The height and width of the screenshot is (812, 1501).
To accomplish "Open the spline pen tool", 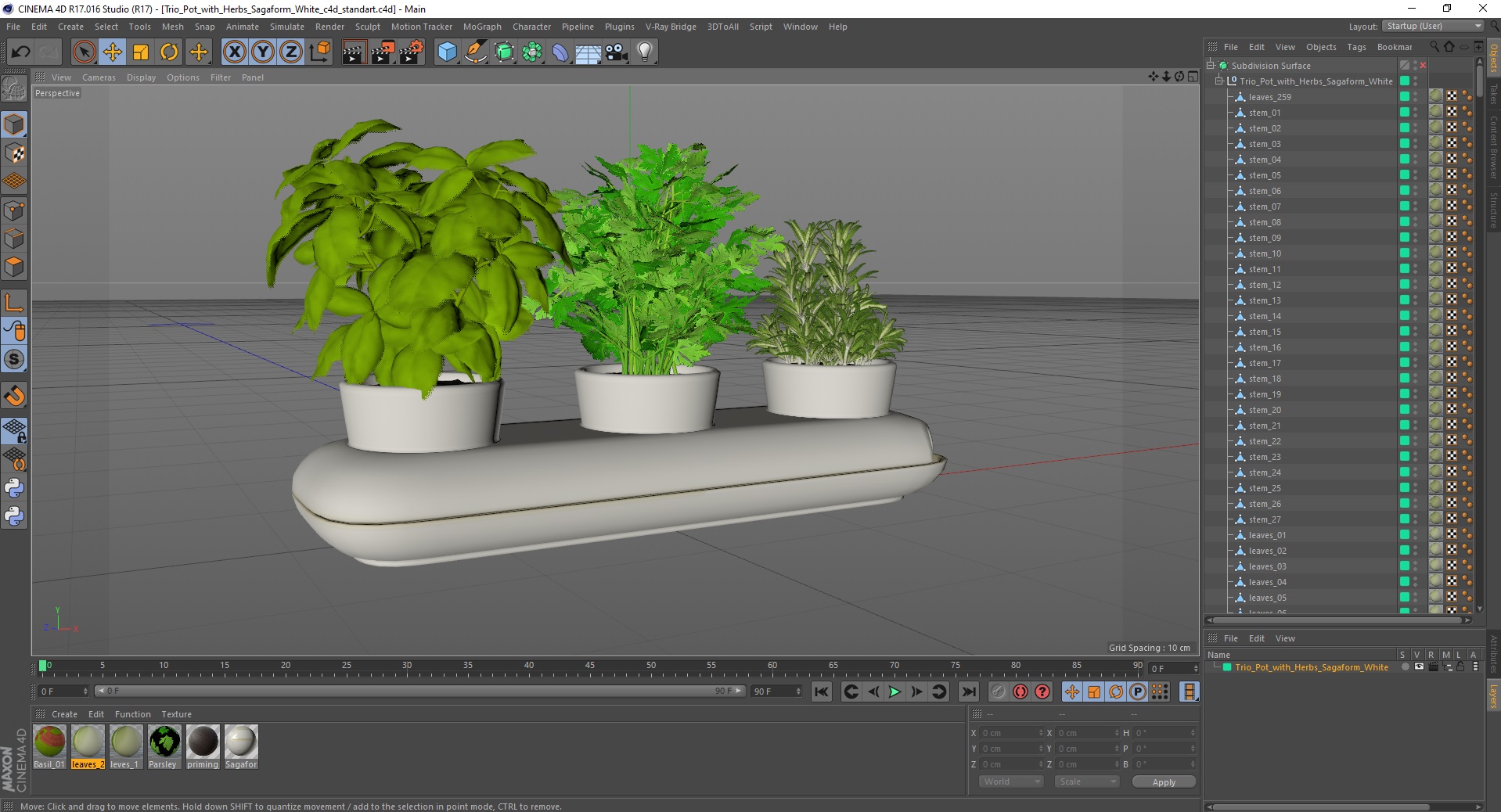I will tap(475, 52).
